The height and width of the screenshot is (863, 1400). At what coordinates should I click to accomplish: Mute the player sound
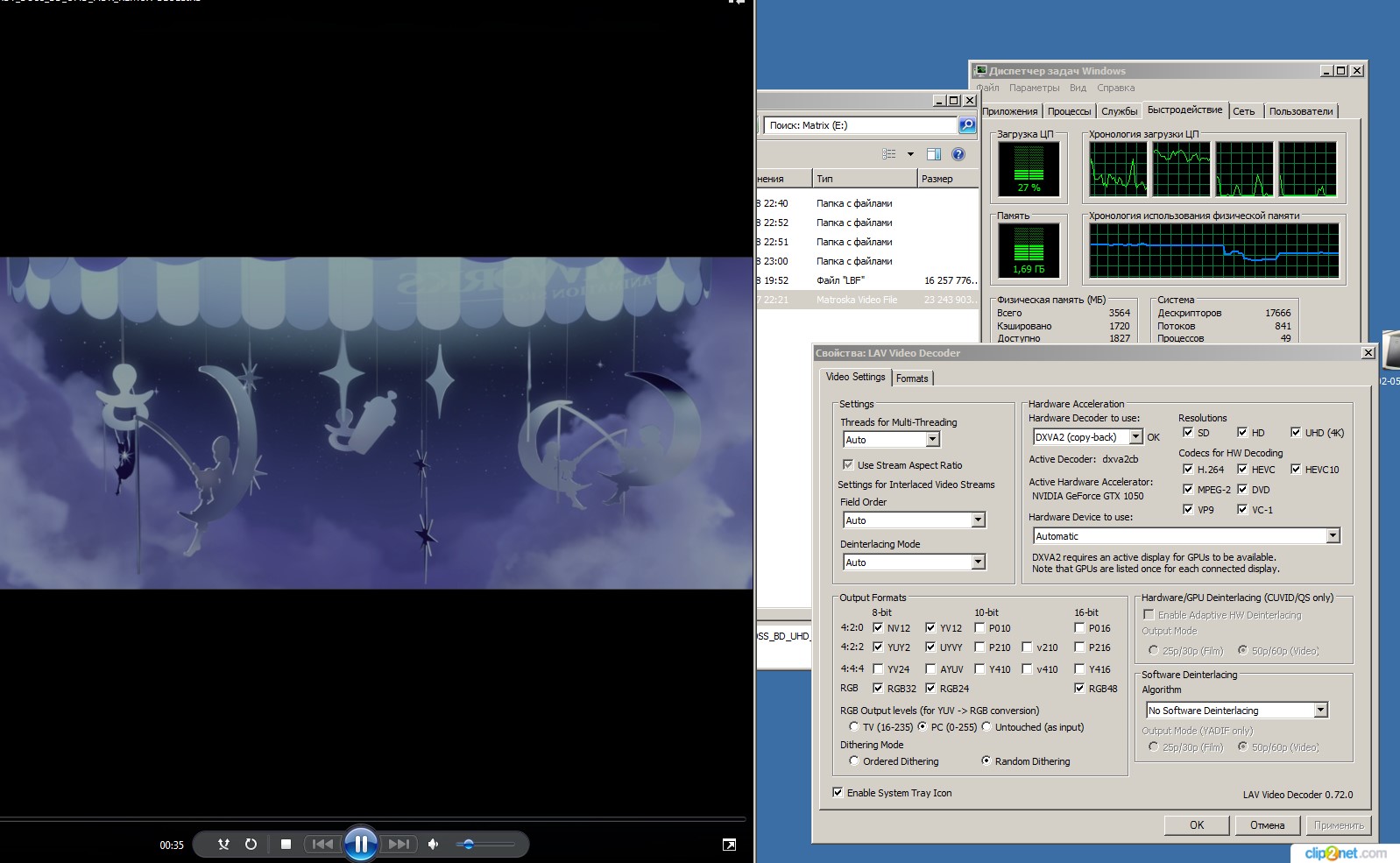[x=433, y=845]
